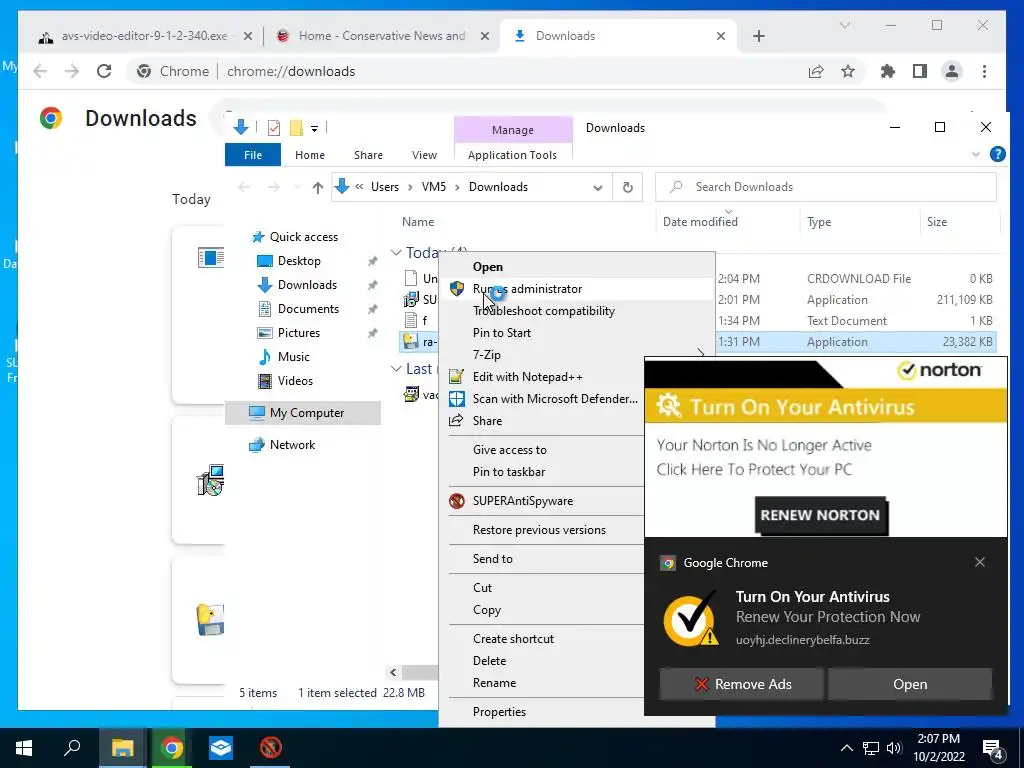
Task: Click RENEW NORTON button
Action: point(820,515)
